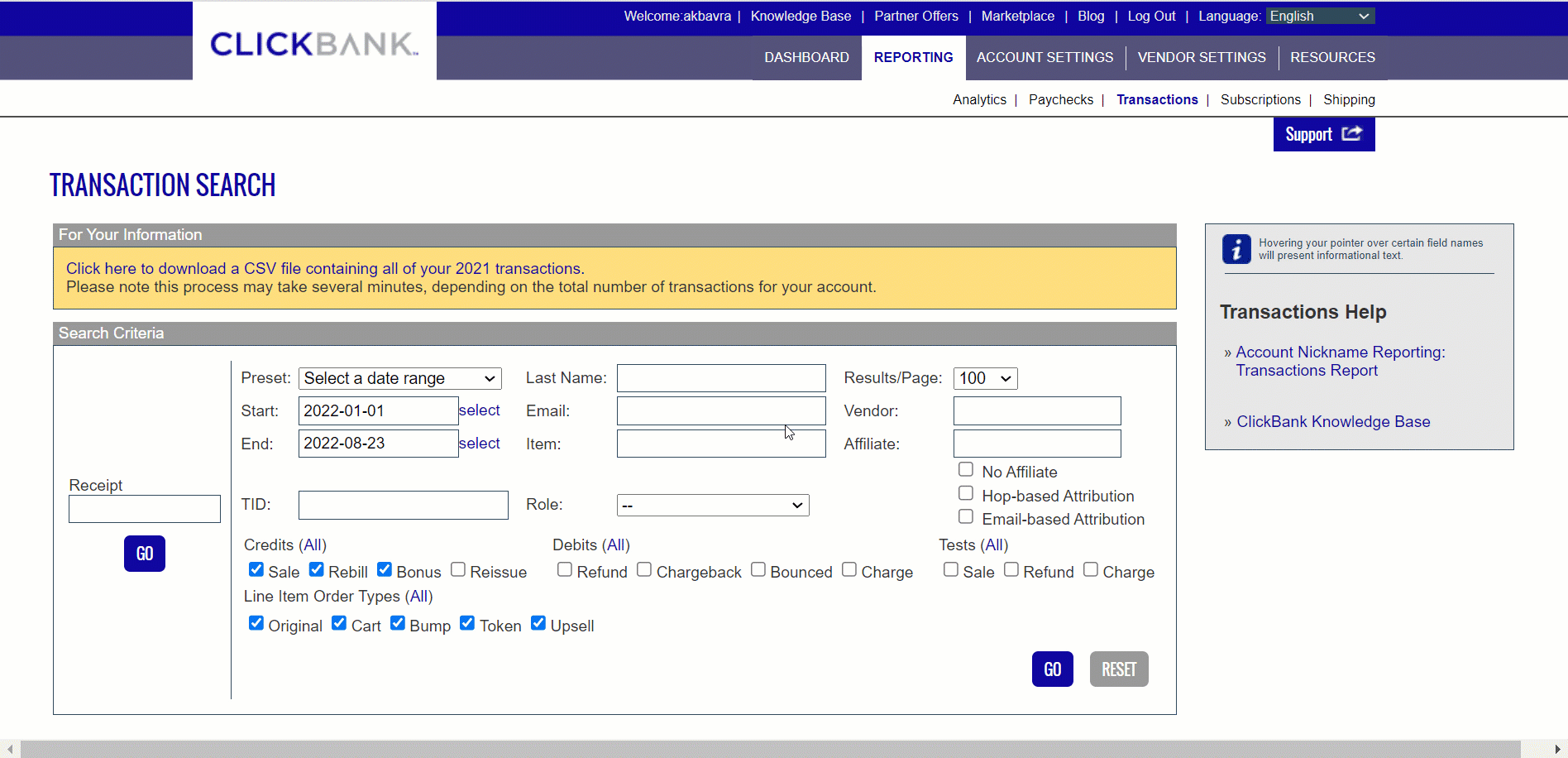The width and height of the screenshot is (1568, 758).
Task: Open the Preset date range dropdown
Action: click(399, 378)
